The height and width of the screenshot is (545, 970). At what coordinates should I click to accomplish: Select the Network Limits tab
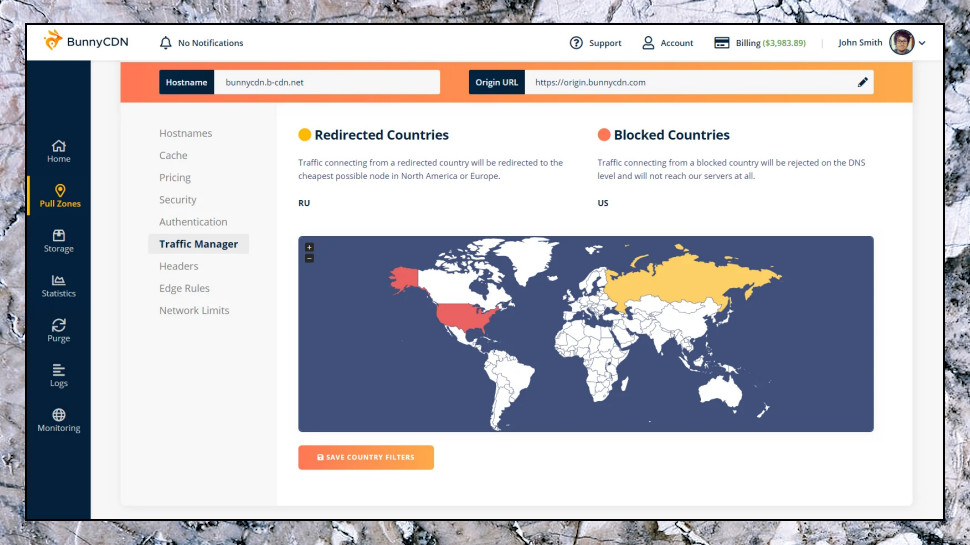194,311
